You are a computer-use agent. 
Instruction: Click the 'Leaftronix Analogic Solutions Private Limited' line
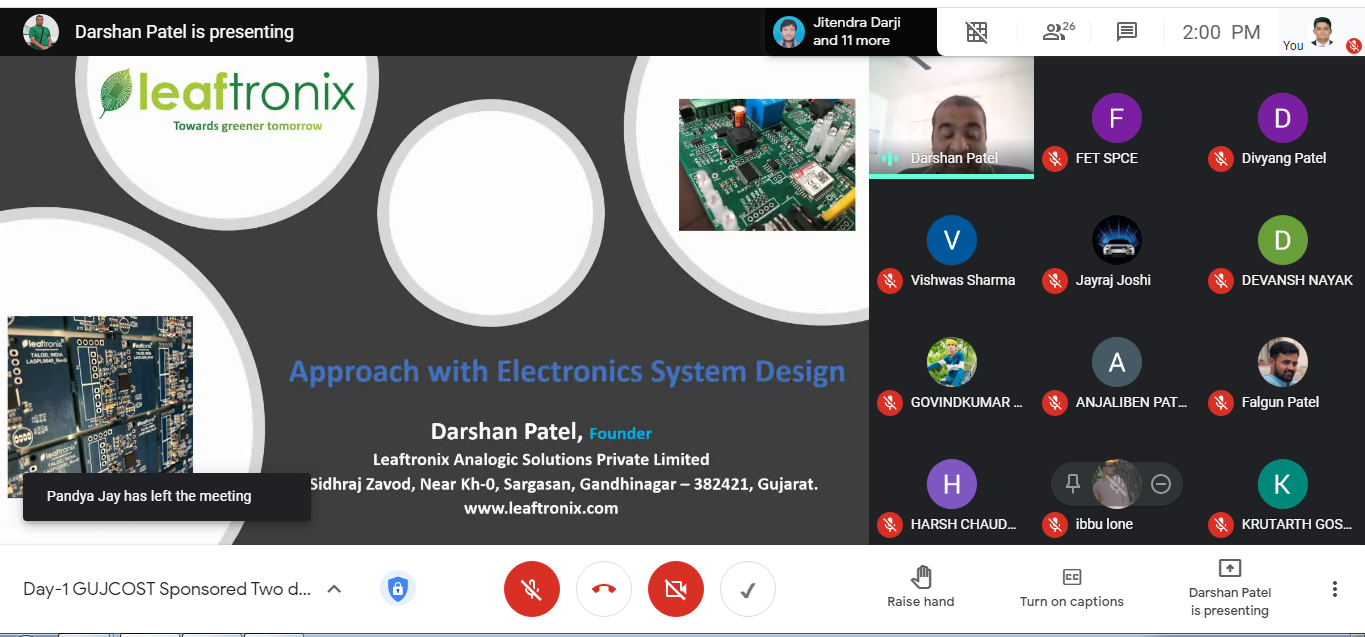point(541,459)
